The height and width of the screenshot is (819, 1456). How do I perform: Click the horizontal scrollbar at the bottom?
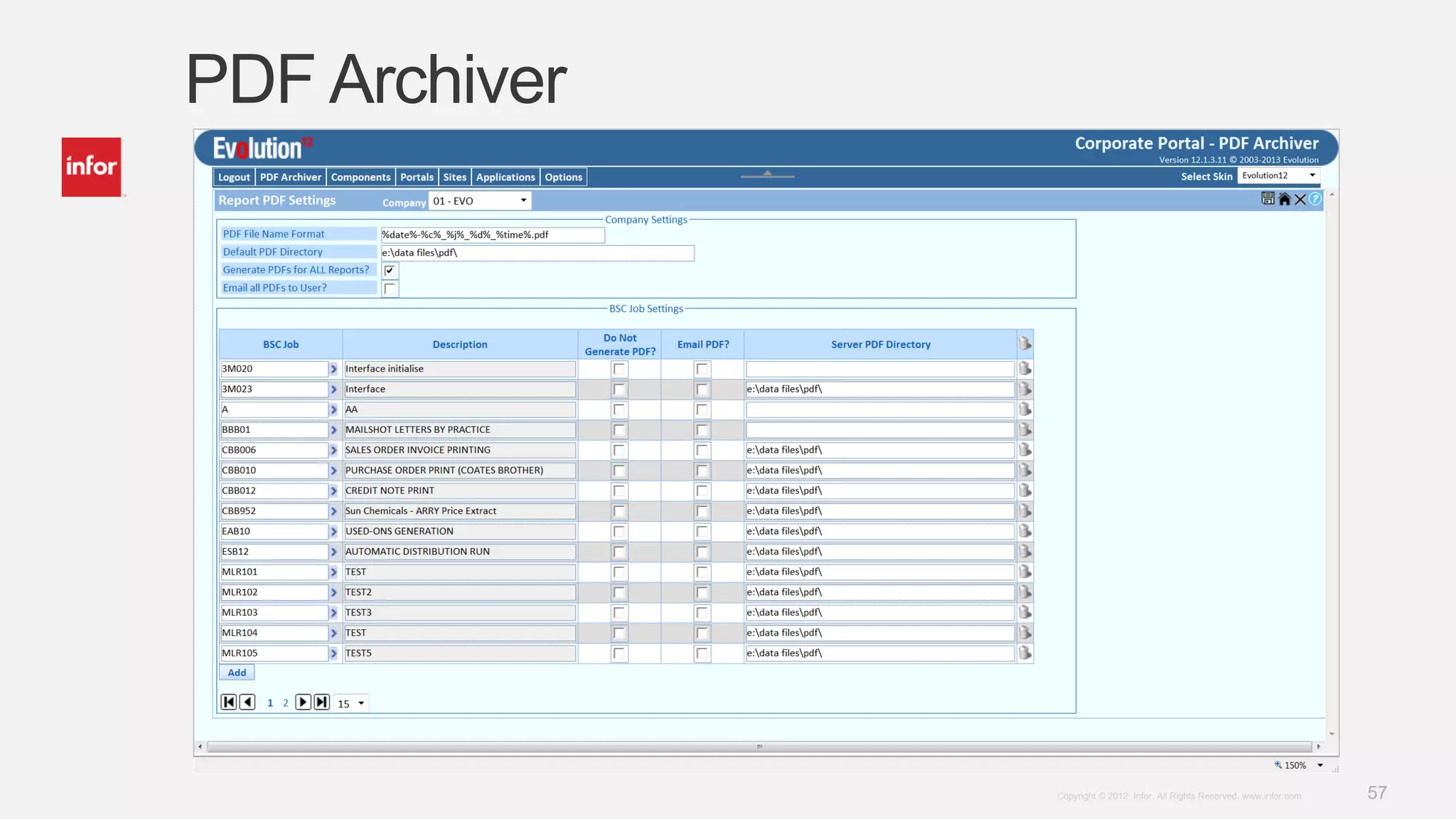759,746
